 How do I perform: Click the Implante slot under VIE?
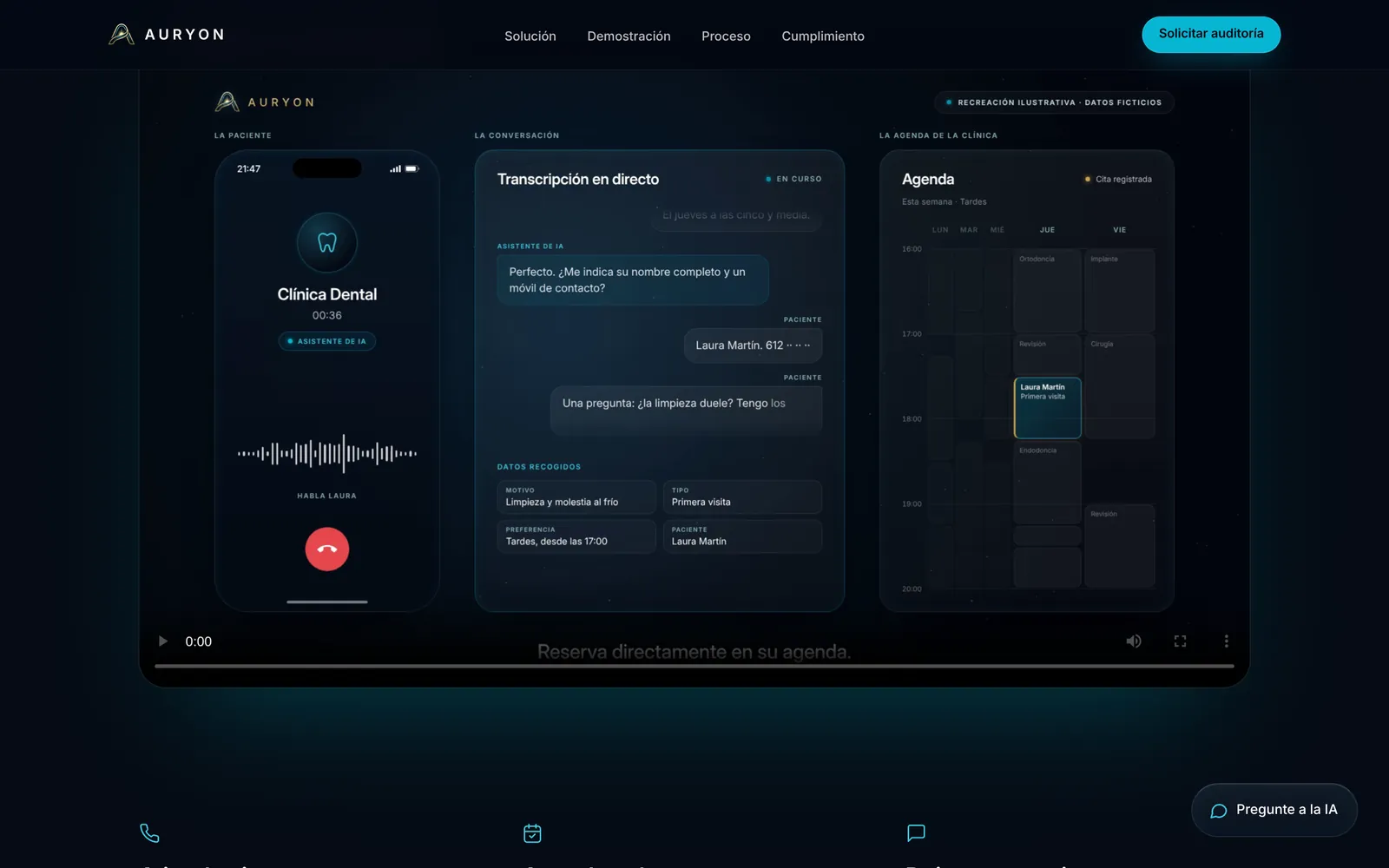tap(1120, 290)
